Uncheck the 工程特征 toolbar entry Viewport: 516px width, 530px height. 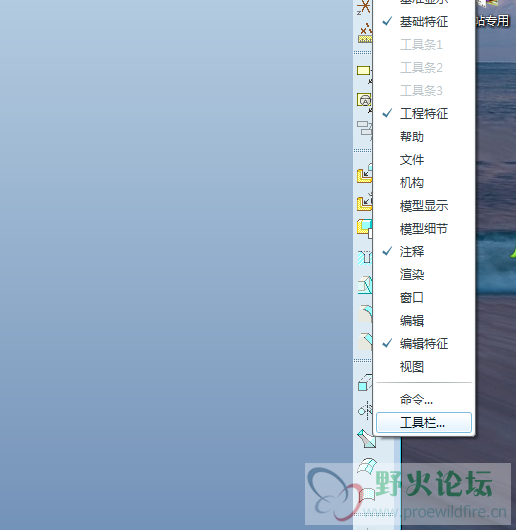[423, 114]
